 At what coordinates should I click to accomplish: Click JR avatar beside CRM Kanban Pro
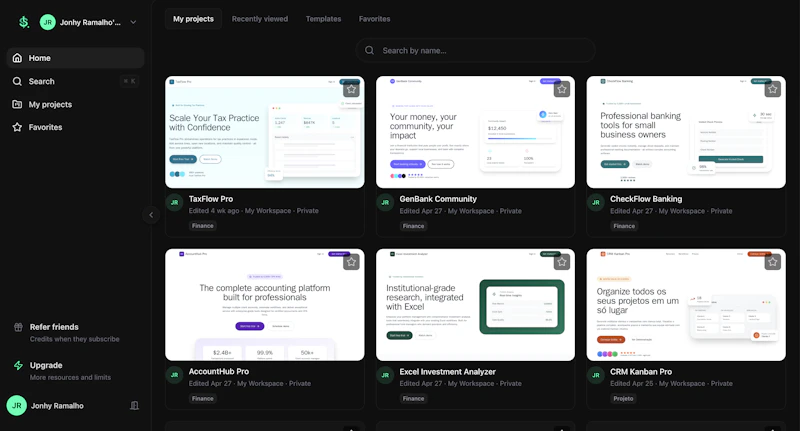tap(596, 375)
